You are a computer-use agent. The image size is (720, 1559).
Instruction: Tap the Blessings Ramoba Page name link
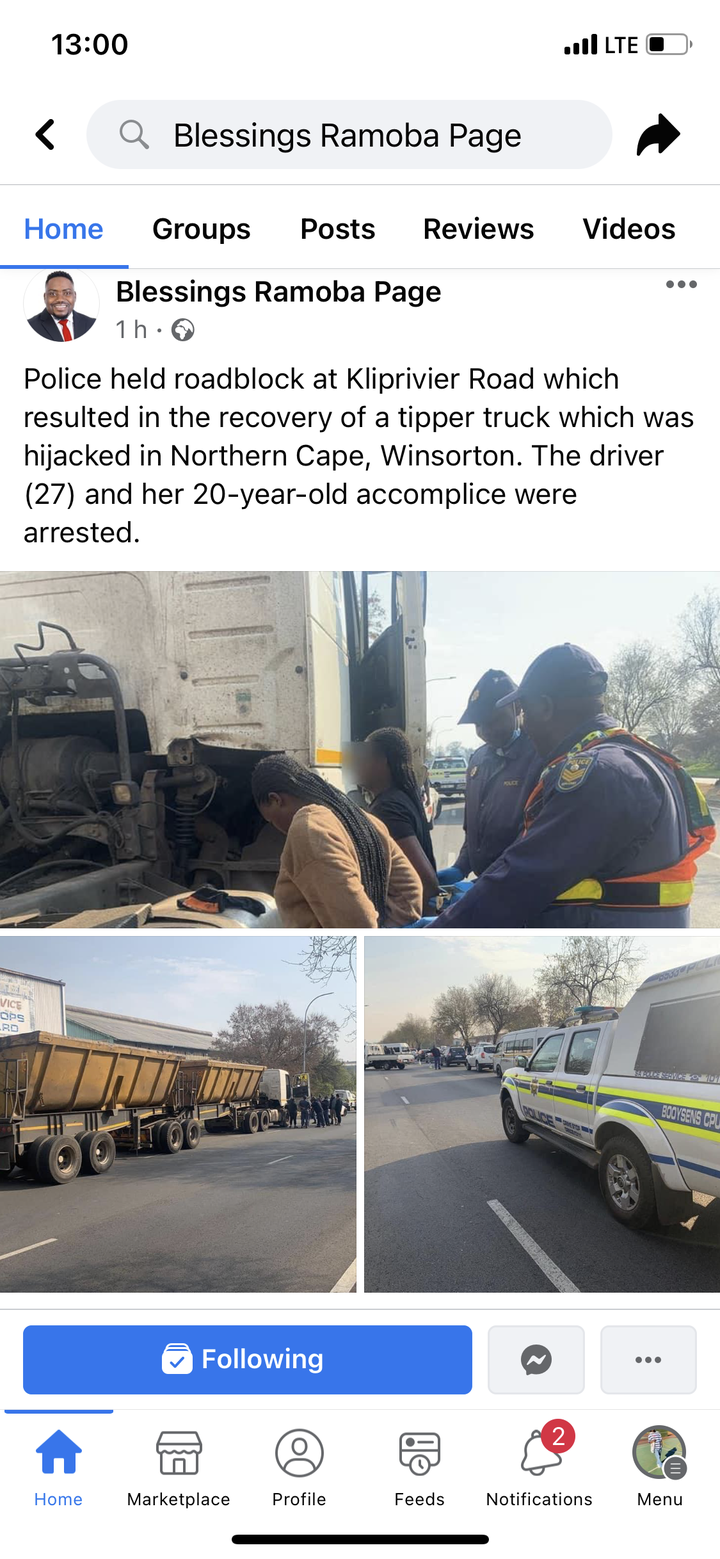pyautogui.click(x=278, y=292)
